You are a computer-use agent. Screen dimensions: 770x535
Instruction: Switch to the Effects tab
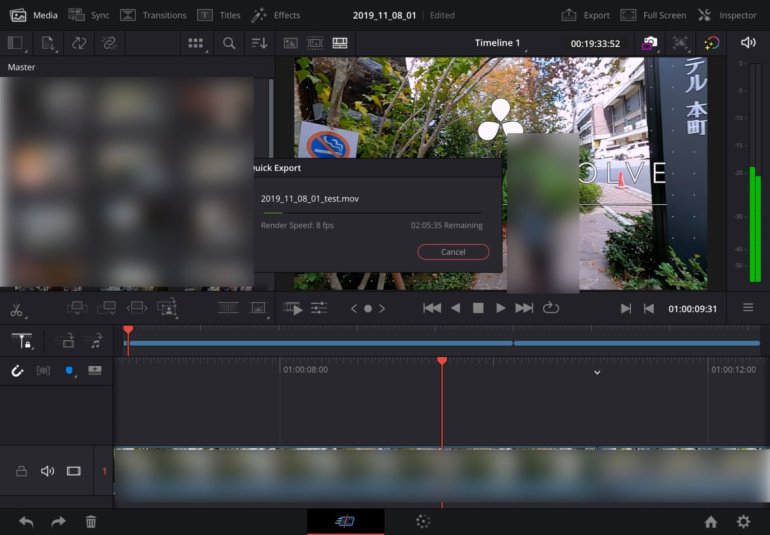(x=275, y=15)
